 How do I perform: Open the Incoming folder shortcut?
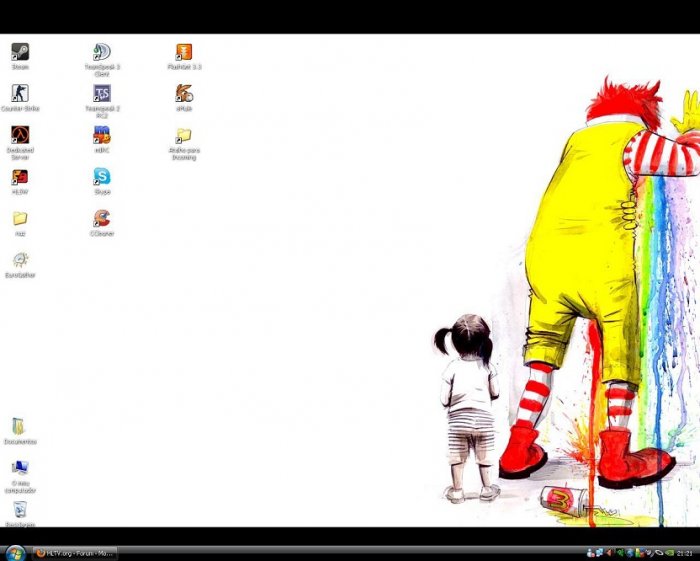click(184, 143)
